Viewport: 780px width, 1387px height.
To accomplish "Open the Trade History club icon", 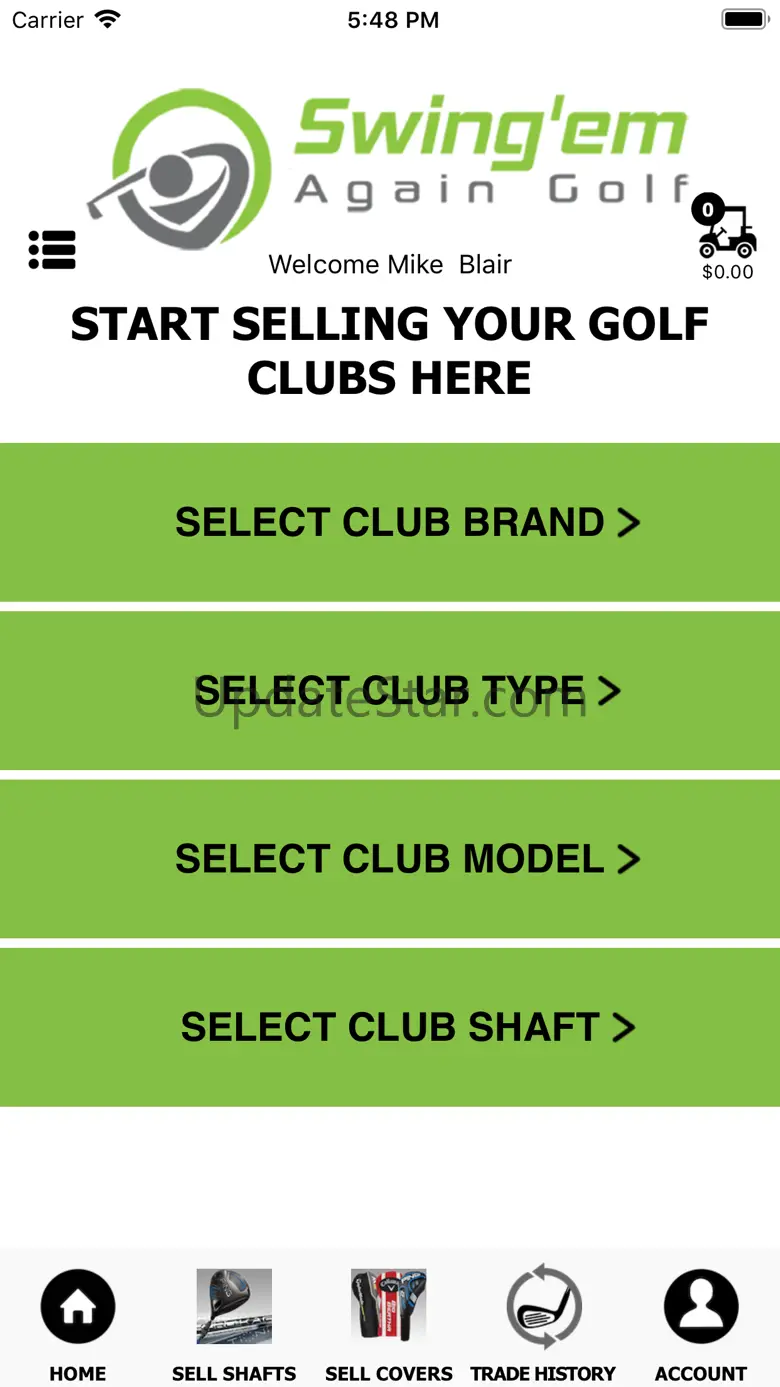I will tap(544, 1306).
